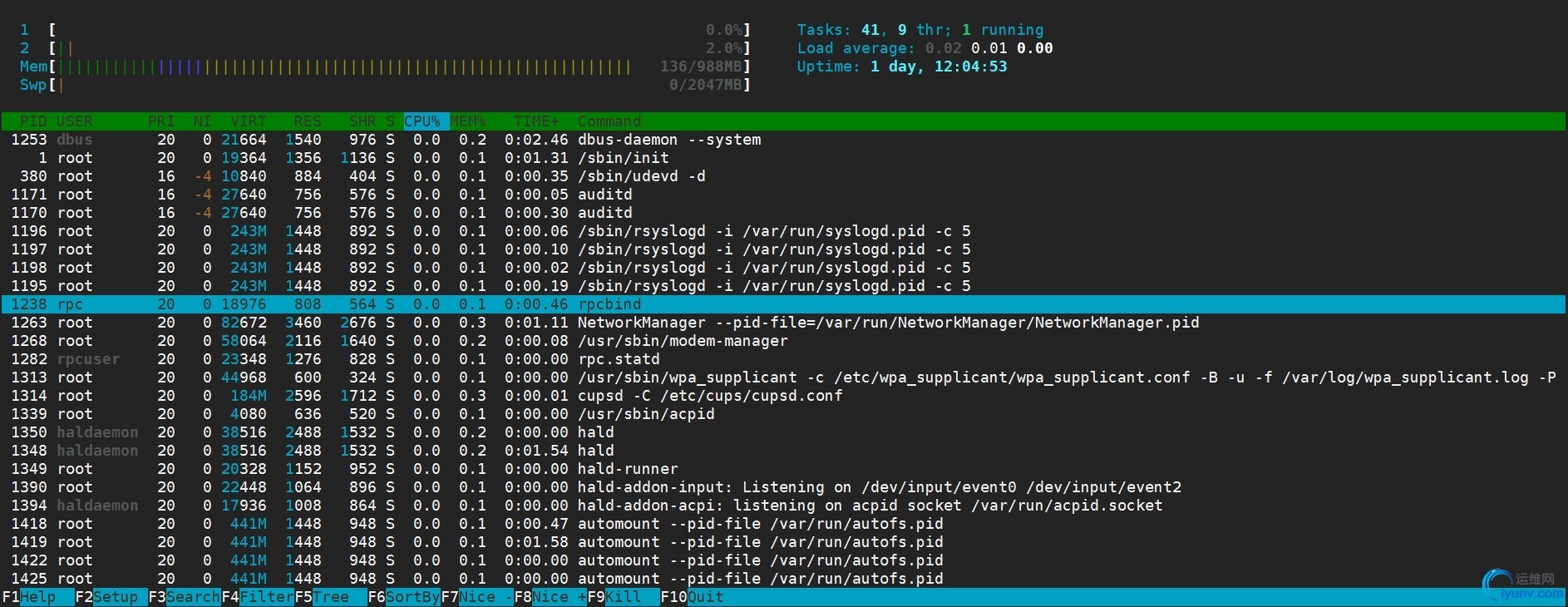The image size is (1568, 607).
Task: Select the /usr/sbin/modem-manager process row
Action: click(x=784, y=341)
